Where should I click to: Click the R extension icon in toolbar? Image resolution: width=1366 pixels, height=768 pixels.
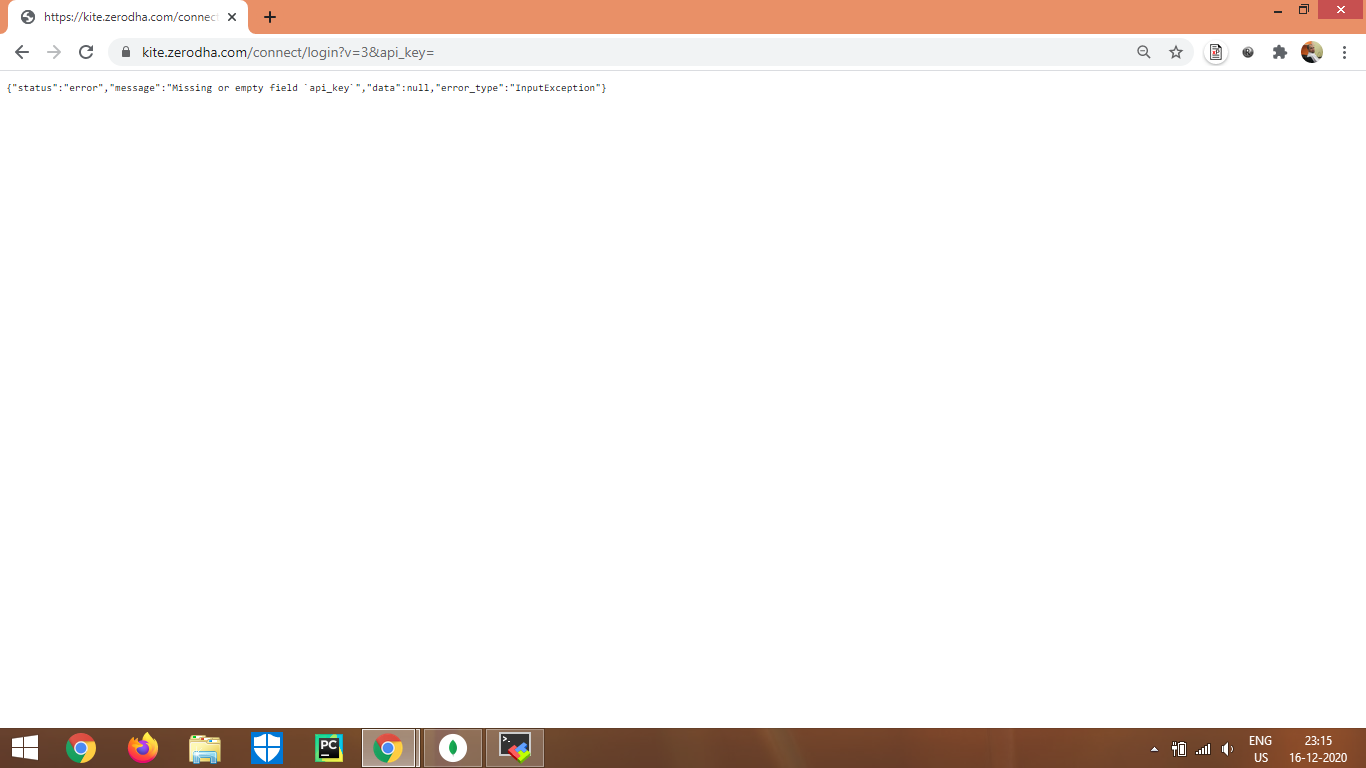point(1248,52)
